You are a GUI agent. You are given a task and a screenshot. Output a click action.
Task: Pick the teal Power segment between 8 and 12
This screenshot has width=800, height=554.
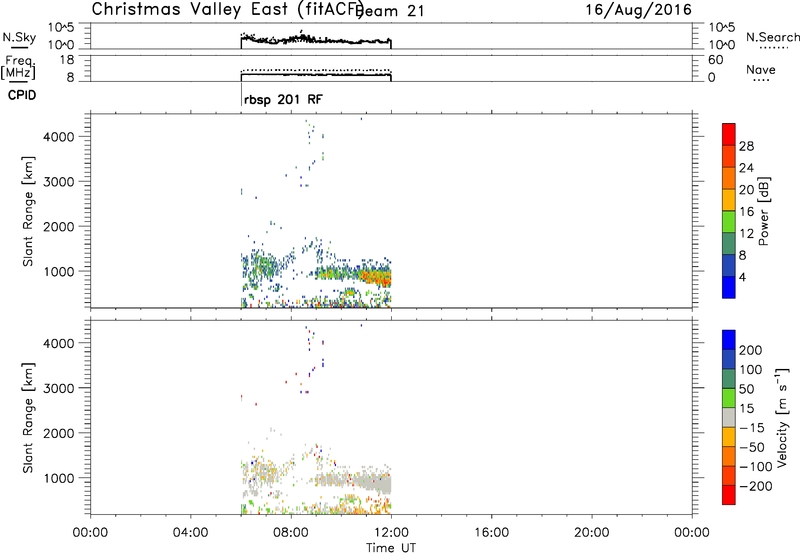pos(729,243)
